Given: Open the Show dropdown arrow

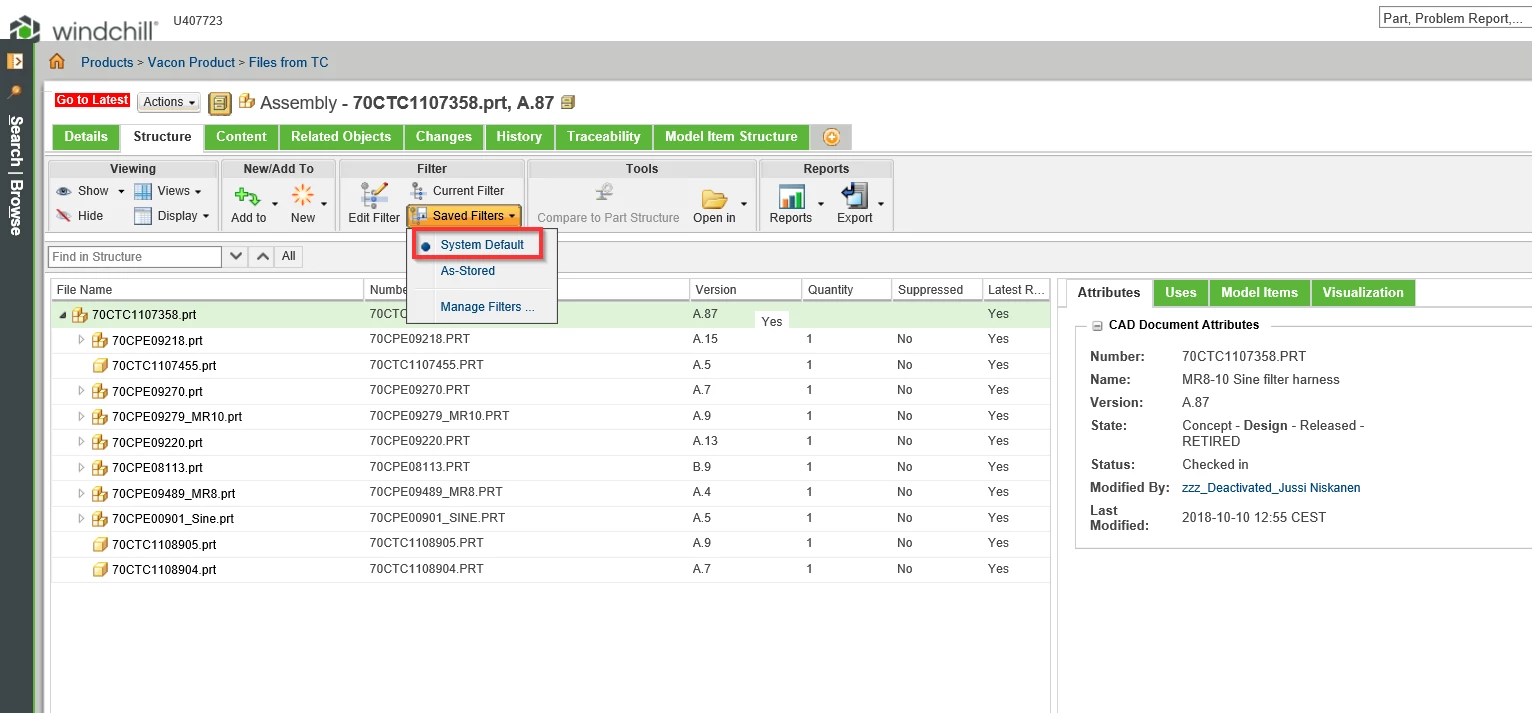Looking at the screenshot, I should pyautogui.click(x=121, y=191).
